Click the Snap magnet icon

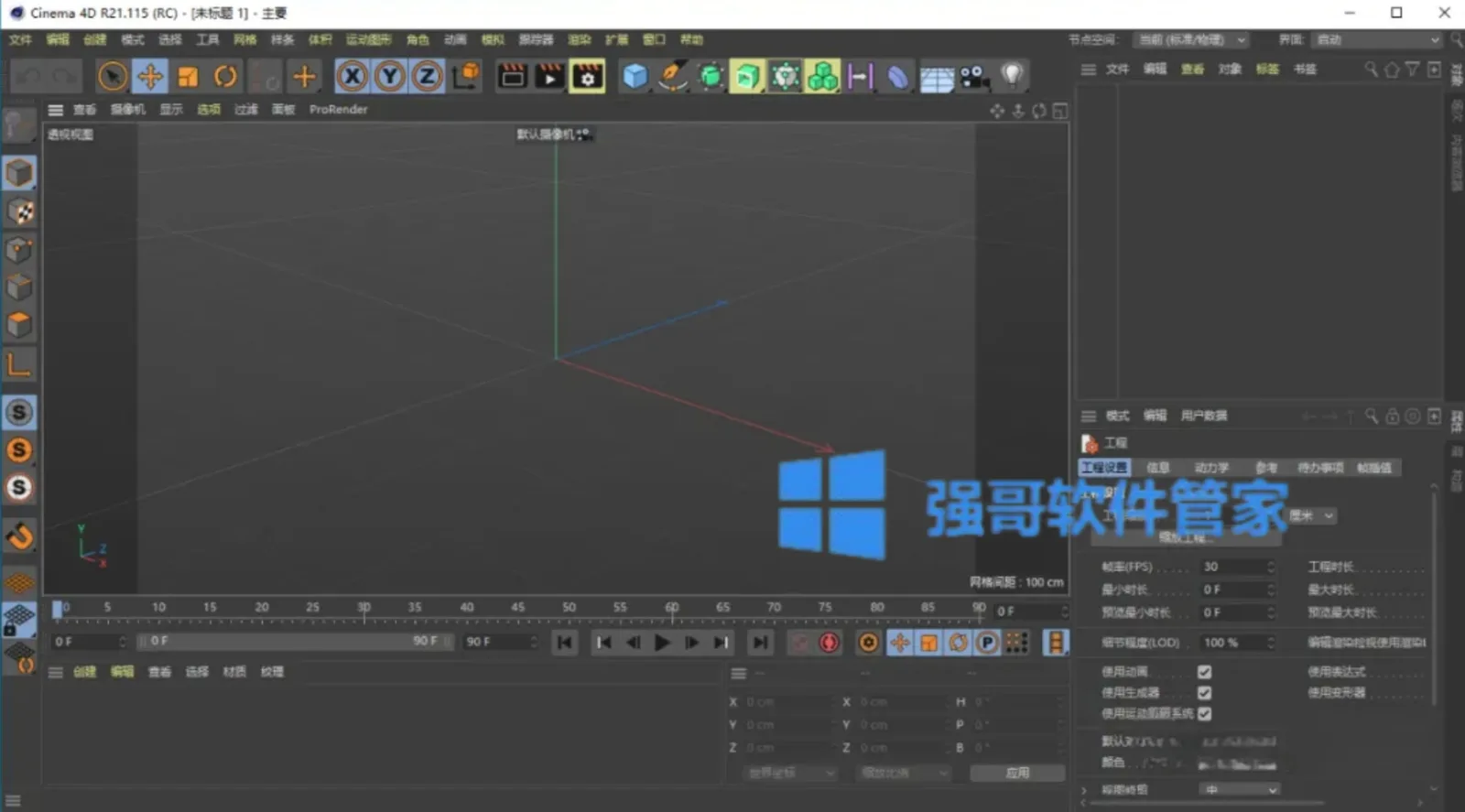[x=19, y=536]
